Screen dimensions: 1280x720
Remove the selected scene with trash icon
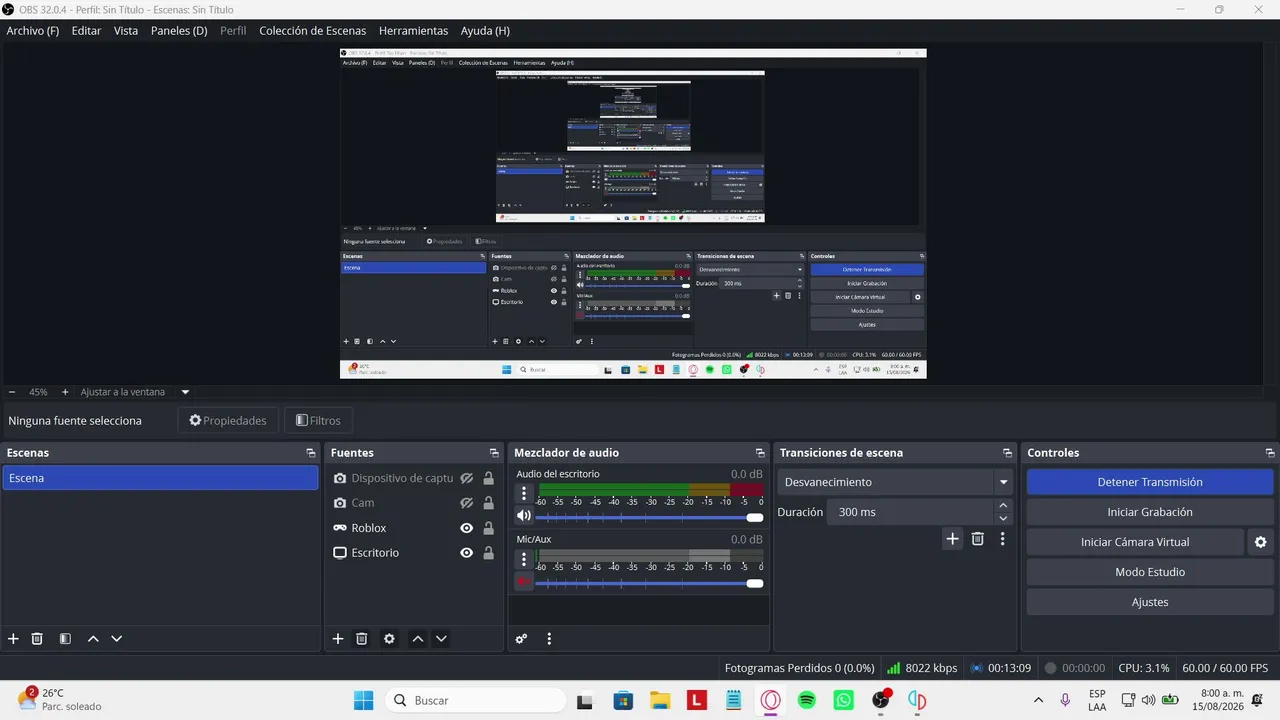pos(37,638)
